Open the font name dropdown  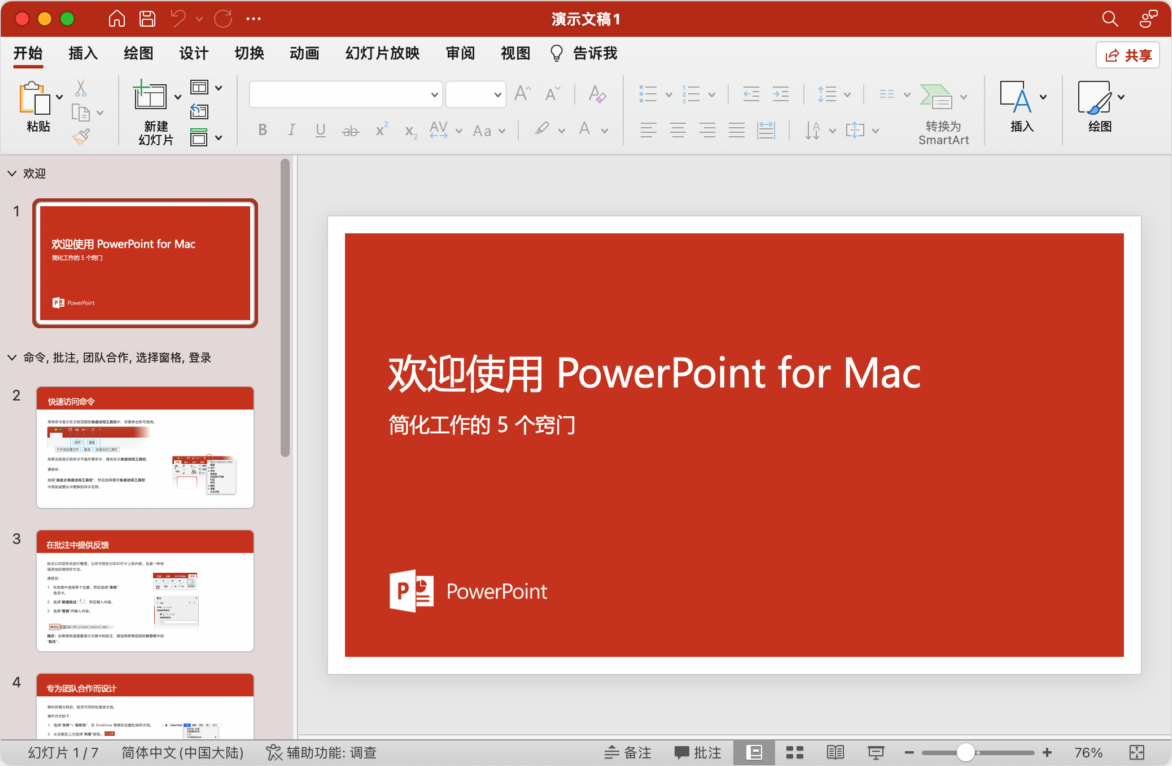(x=434, y=95)
